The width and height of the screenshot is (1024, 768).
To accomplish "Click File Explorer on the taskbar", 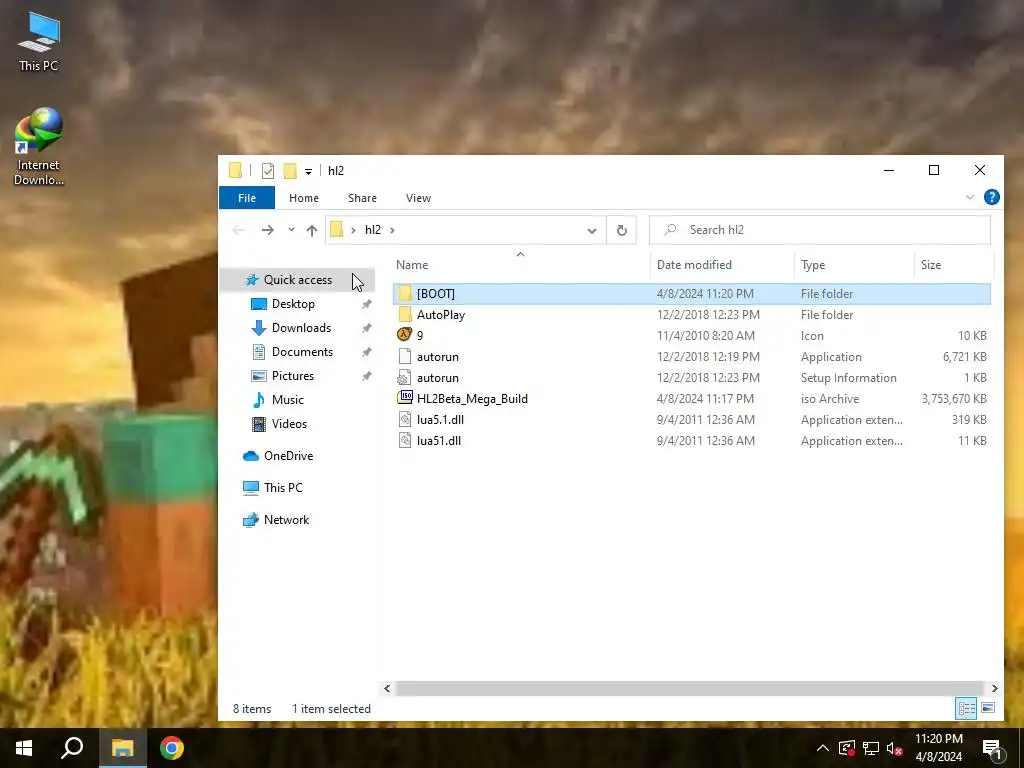I will coord(122,748).
